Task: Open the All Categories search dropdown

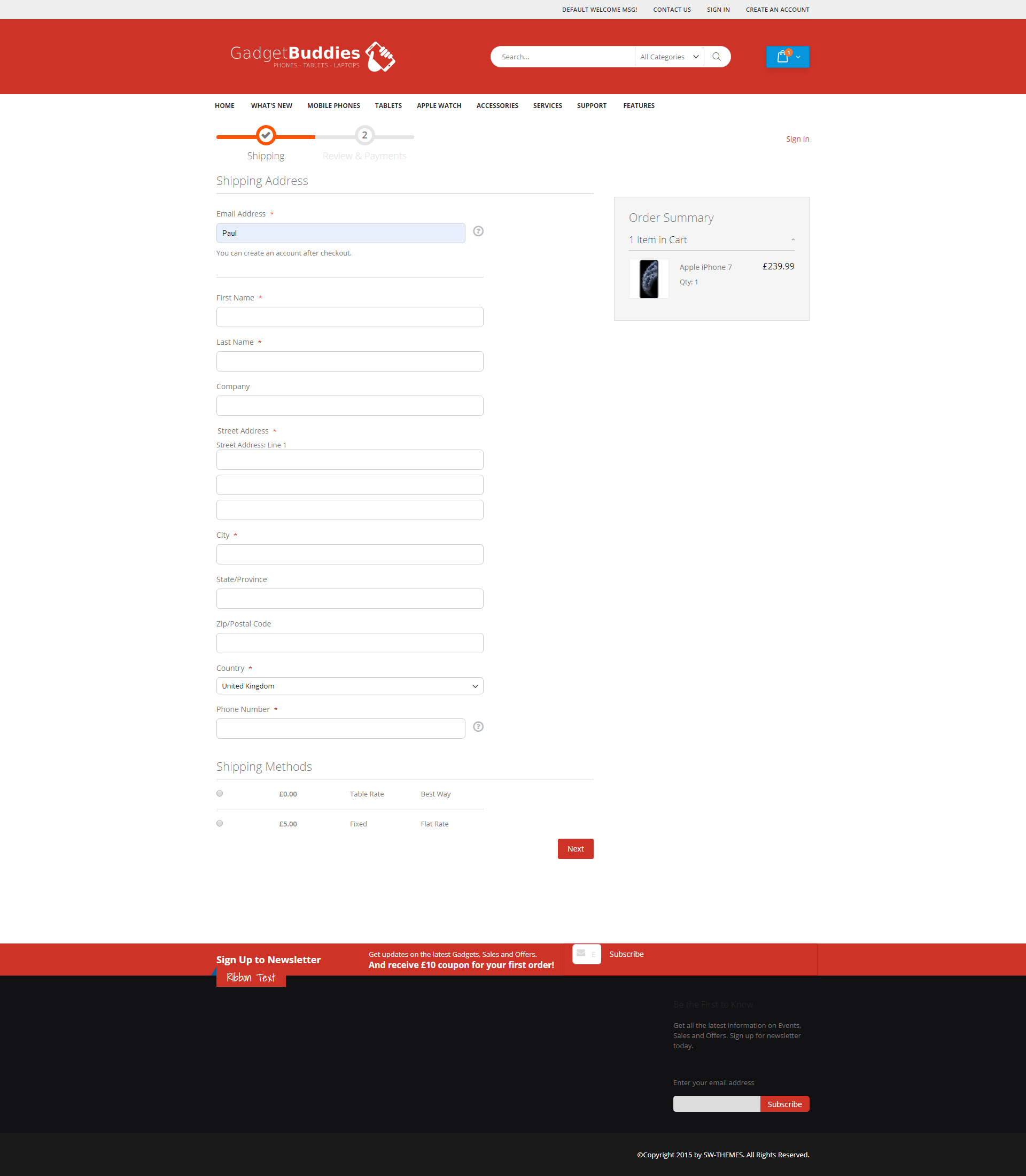Action: pyautogui.click(x=669, y=57)
